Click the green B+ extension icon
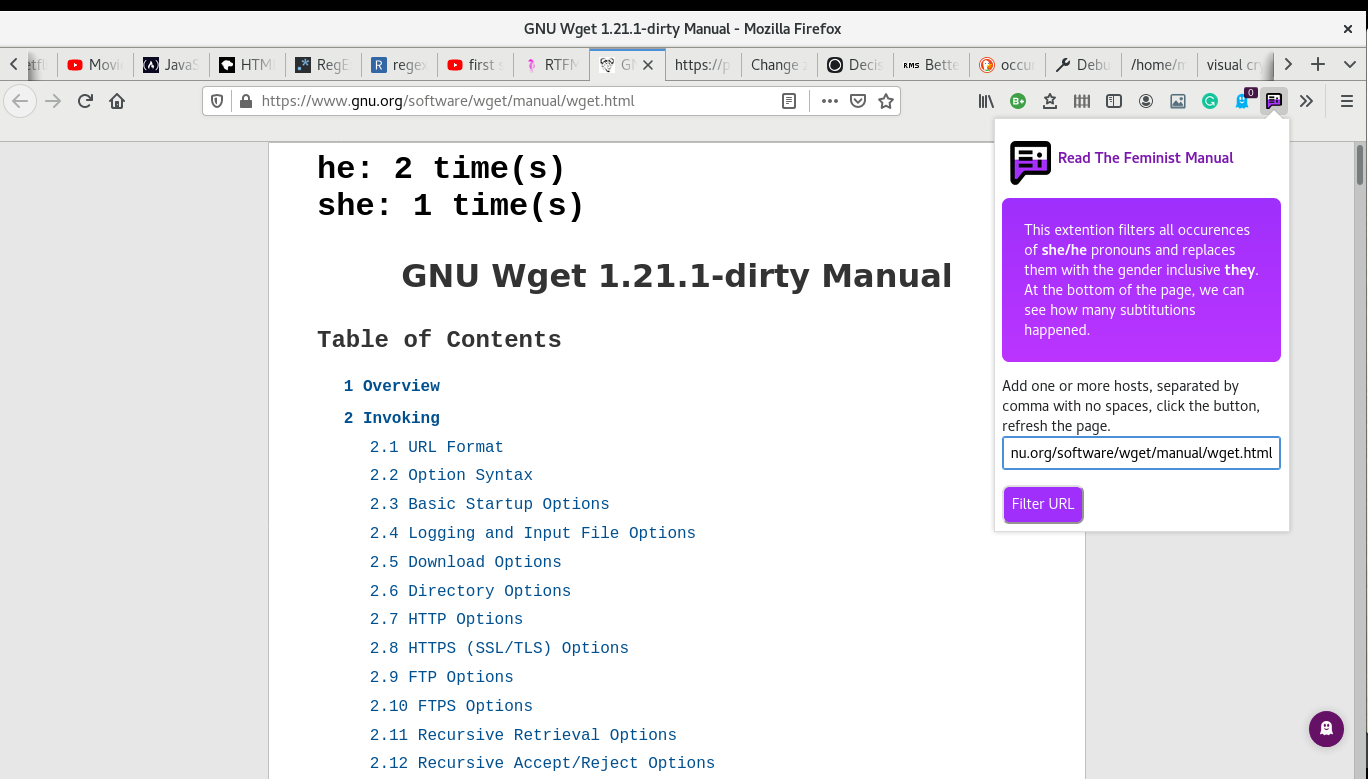Image resolution: width=1368 pixels, height=779 pixels. pos(1018,101)
